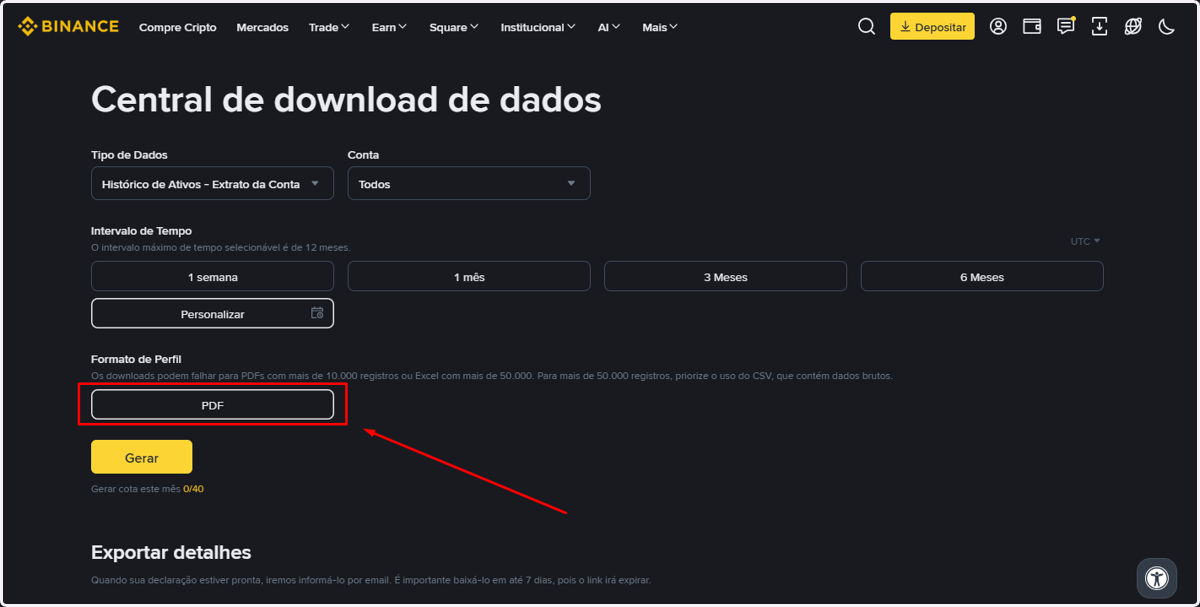Select the 3 Meses interval
Image resolution: width=1200 pixels, height=607 pixels.
(725, 277)
